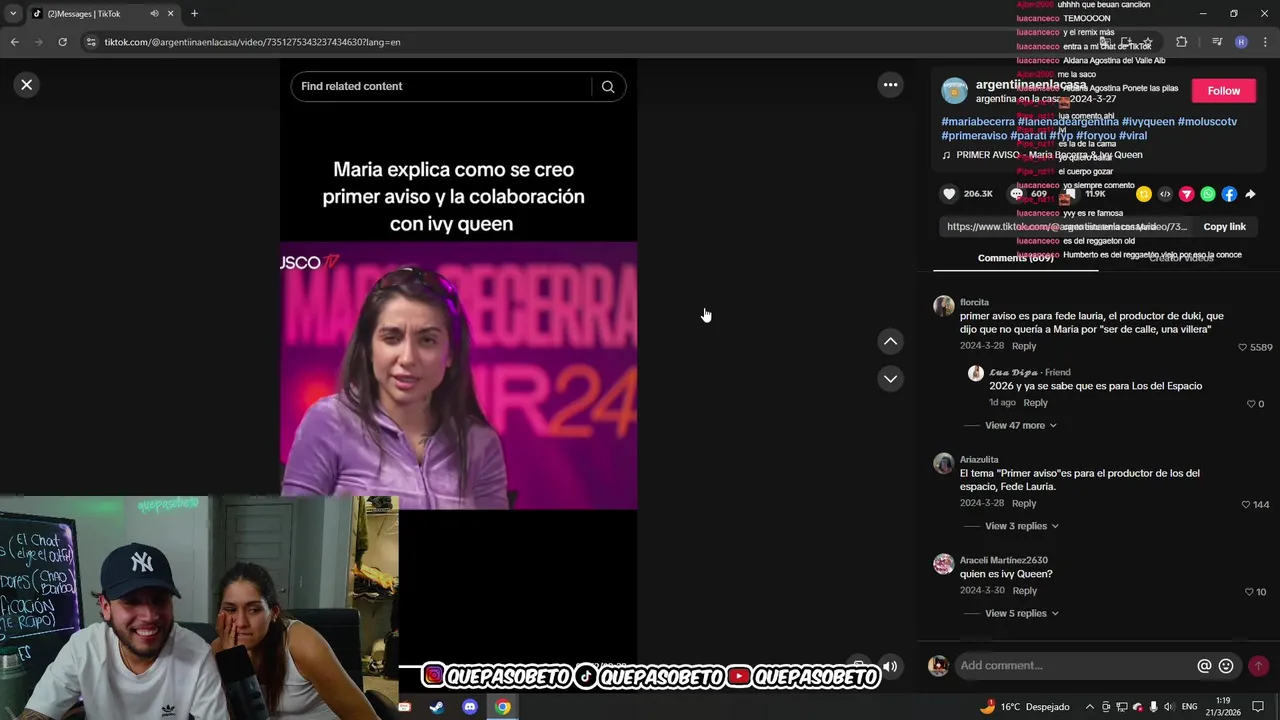Screen dimensions: 1280x720
Task: Like the video with the heart icon
Action: click(949, 194)
